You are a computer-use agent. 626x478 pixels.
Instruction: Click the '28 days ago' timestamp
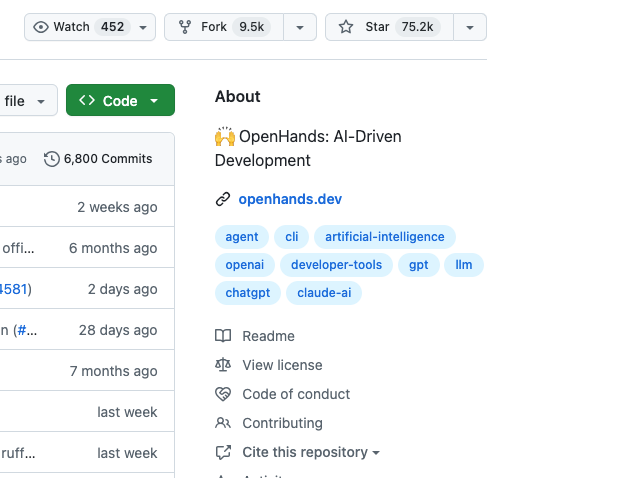[118, 330]
